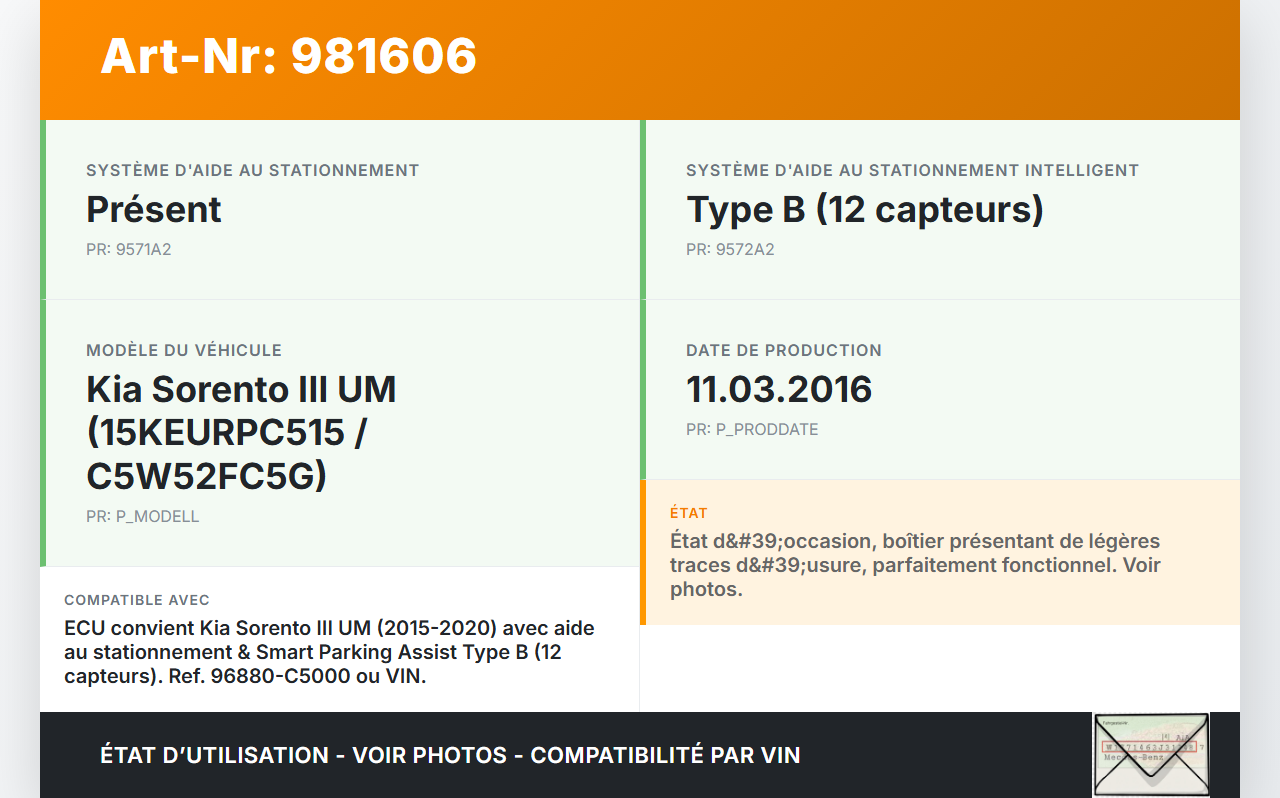Click the production date 11.03.2016
Screen dimensions: 1280x798
click(x=779, y=389)
